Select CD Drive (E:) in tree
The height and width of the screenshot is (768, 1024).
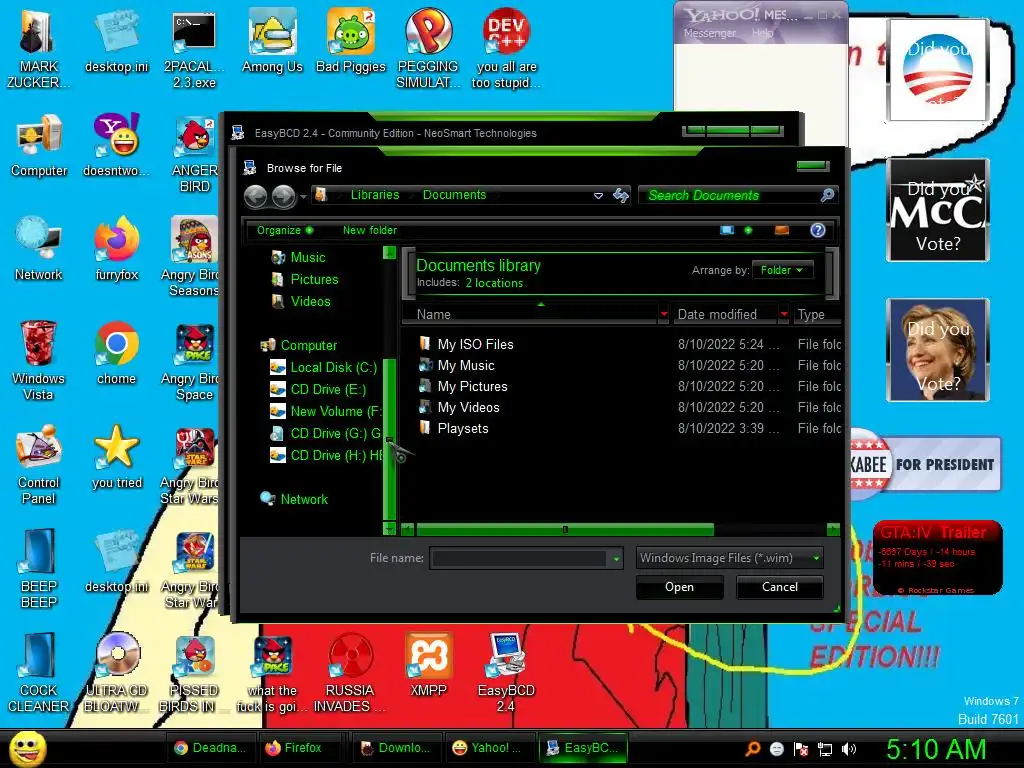click(x=318, y=389)
